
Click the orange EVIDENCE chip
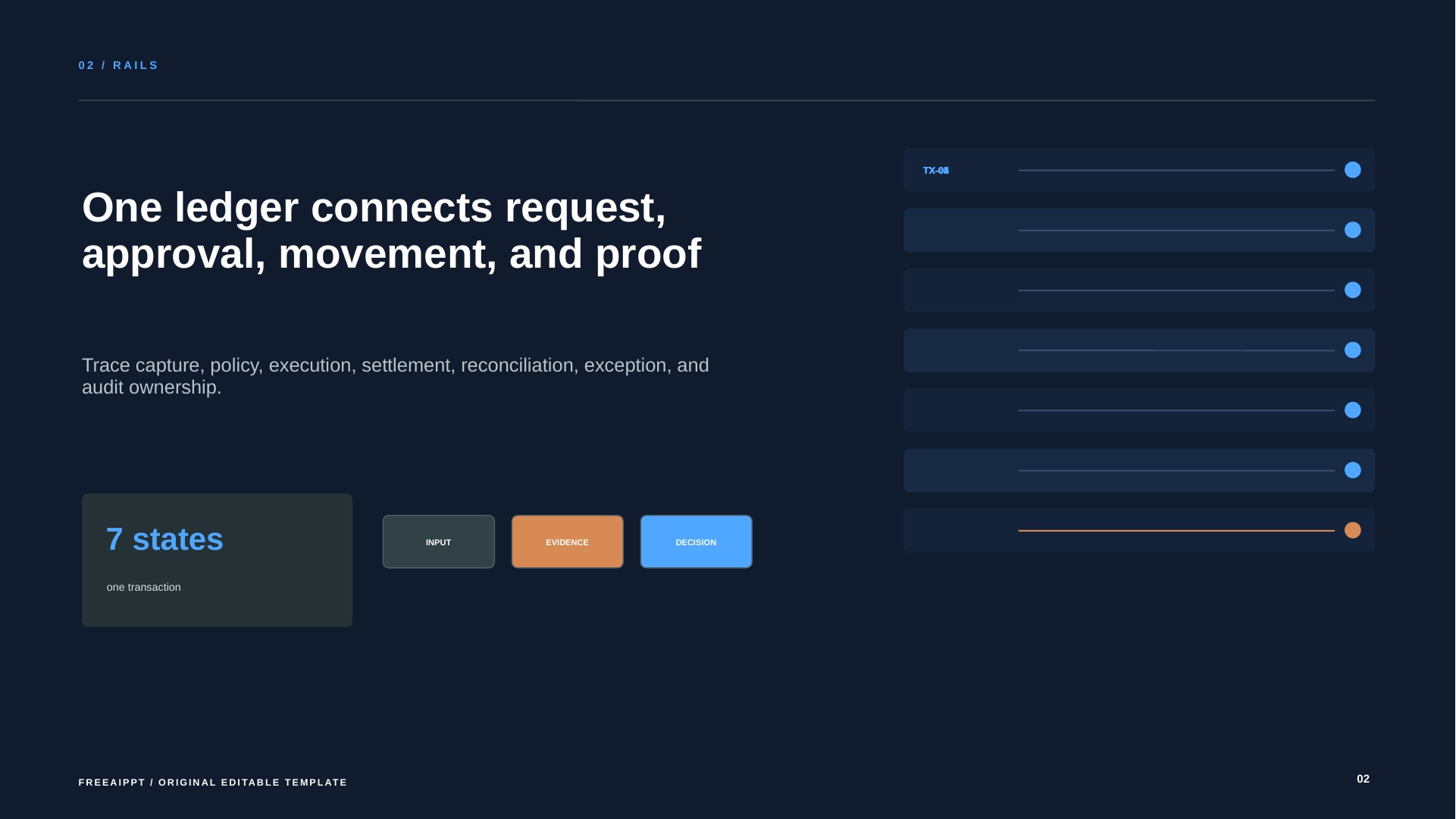[x=567, y=541]
